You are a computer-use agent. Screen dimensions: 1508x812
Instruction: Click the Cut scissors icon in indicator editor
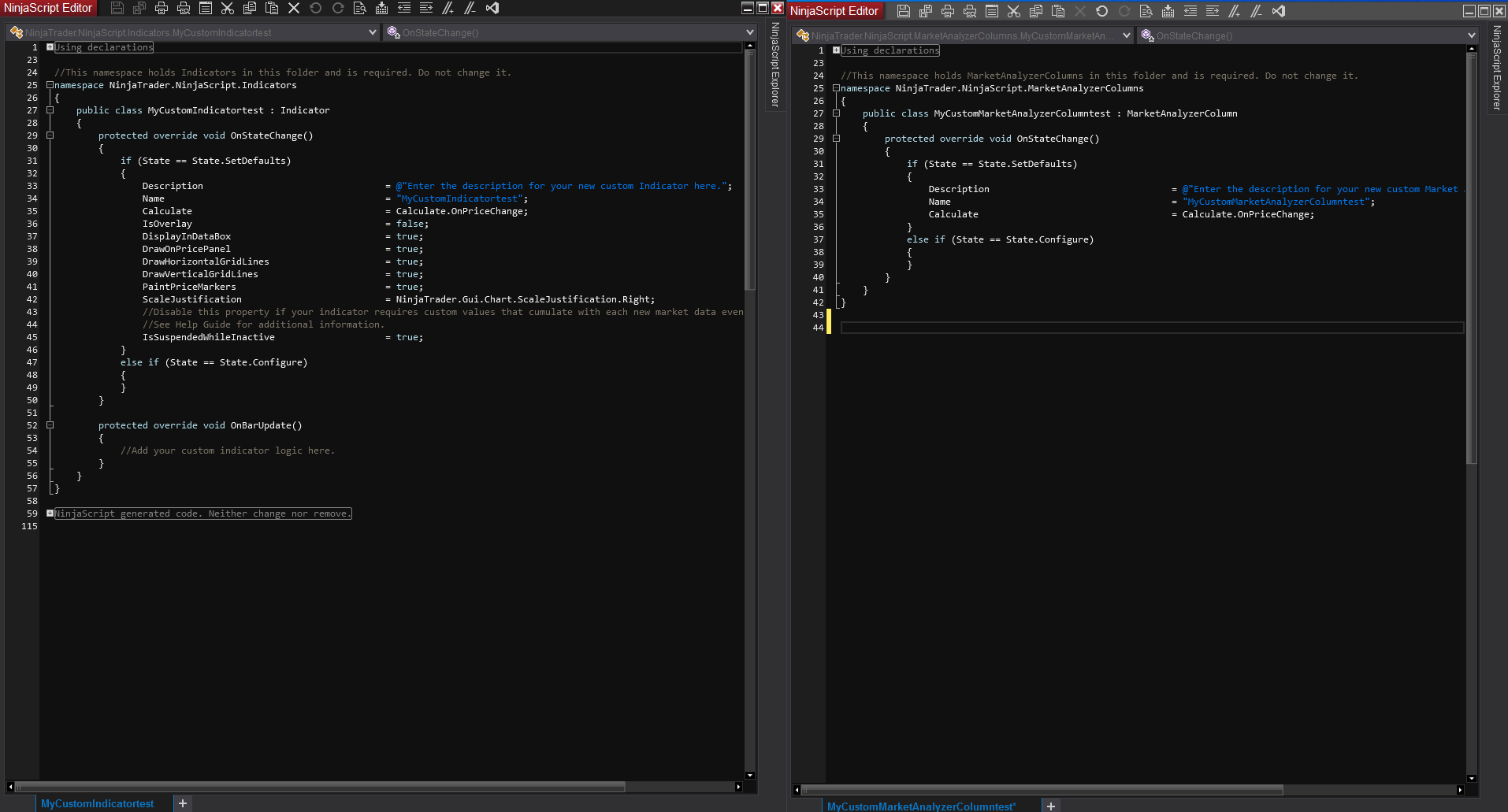tap(228, 8)
